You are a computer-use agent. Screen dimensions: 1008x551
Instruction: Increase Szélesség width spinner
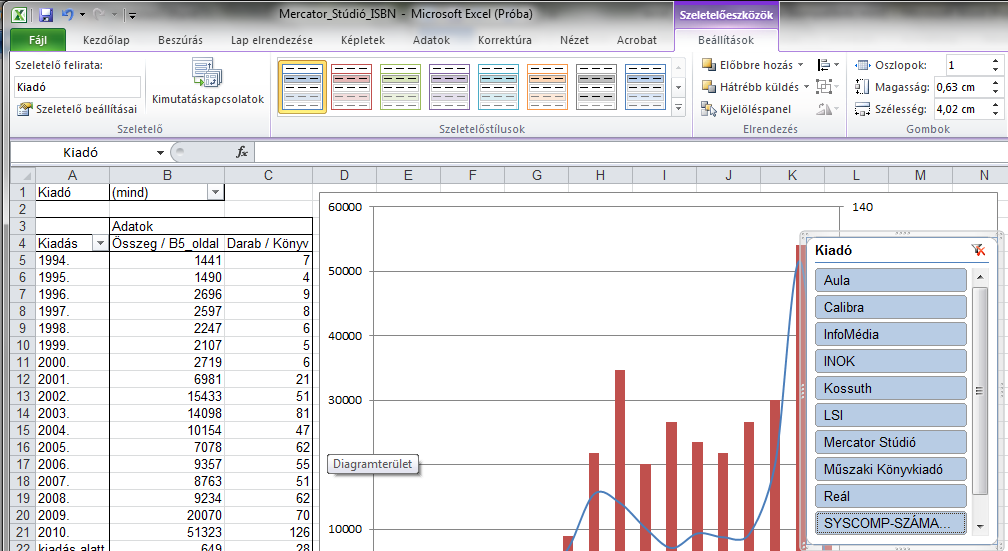(995, 105)
